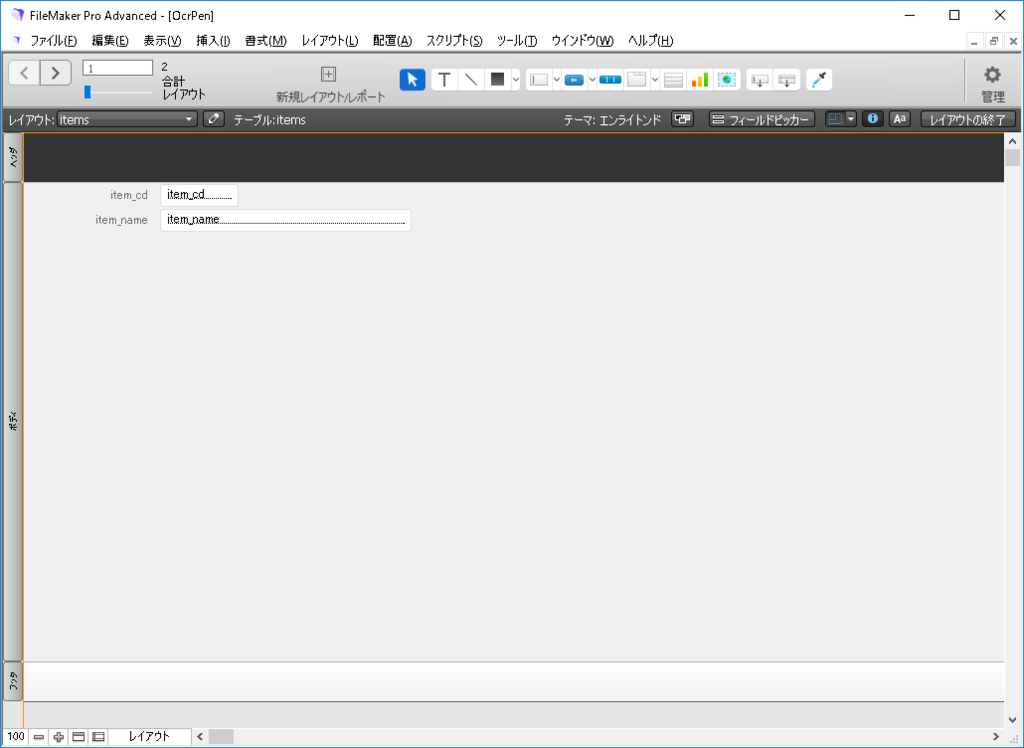Open the Edit menu

[110, 41]
